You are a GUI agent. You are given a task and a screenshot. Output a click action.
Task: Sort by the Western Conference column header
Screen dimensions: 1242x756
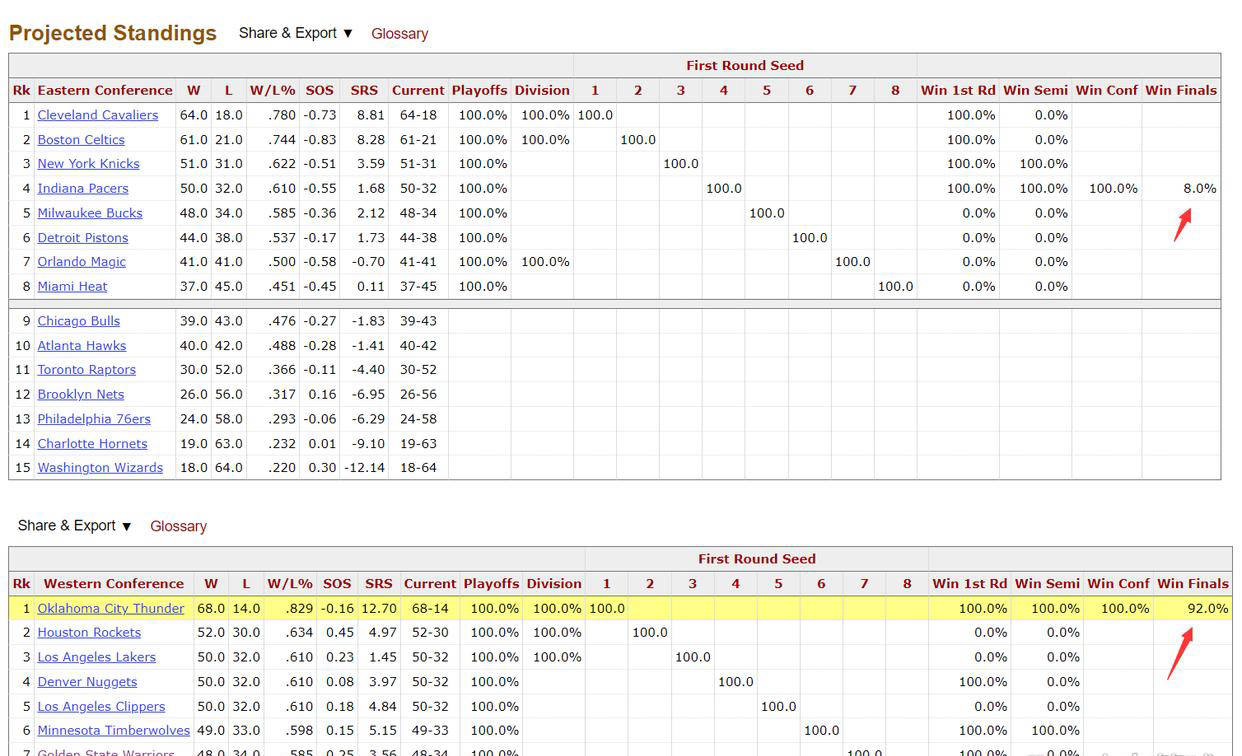(114, 584)
